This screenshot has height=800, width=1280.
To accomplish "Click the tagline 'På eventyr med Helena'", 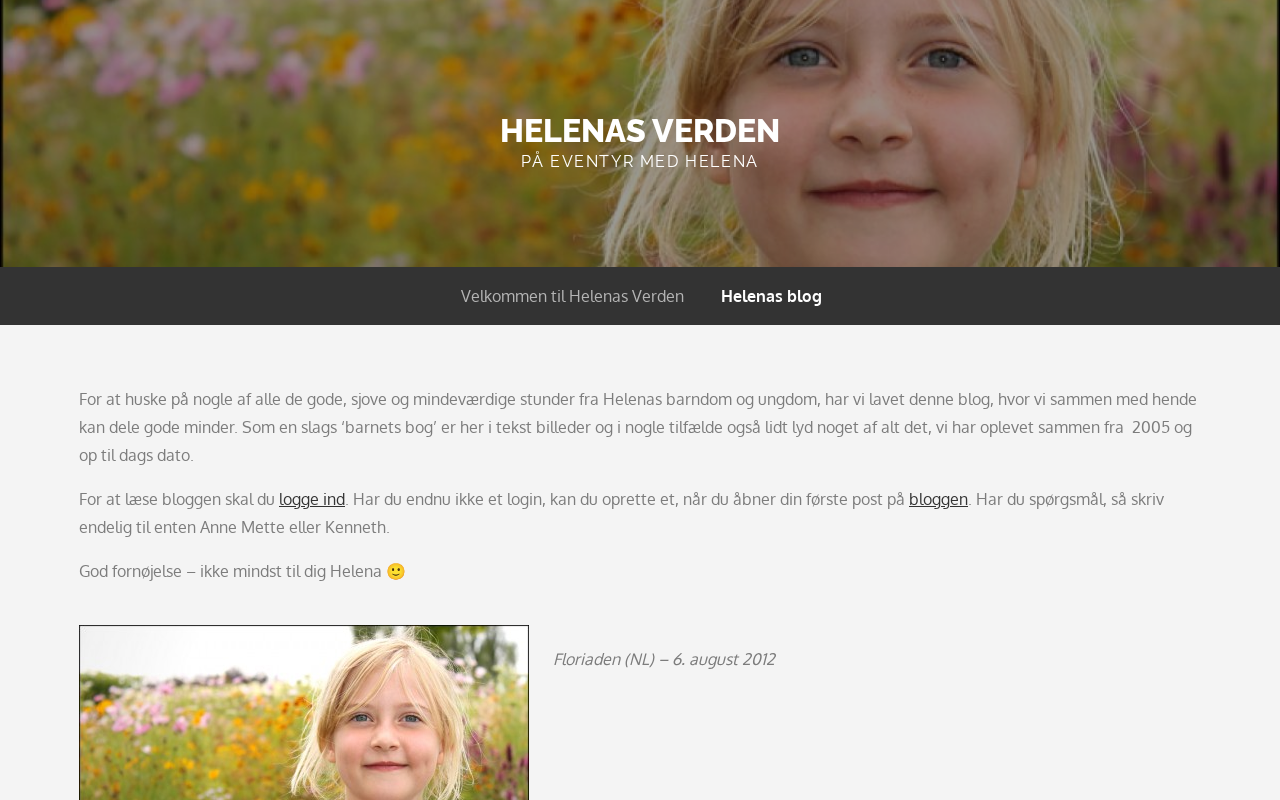I will point(640,161).
